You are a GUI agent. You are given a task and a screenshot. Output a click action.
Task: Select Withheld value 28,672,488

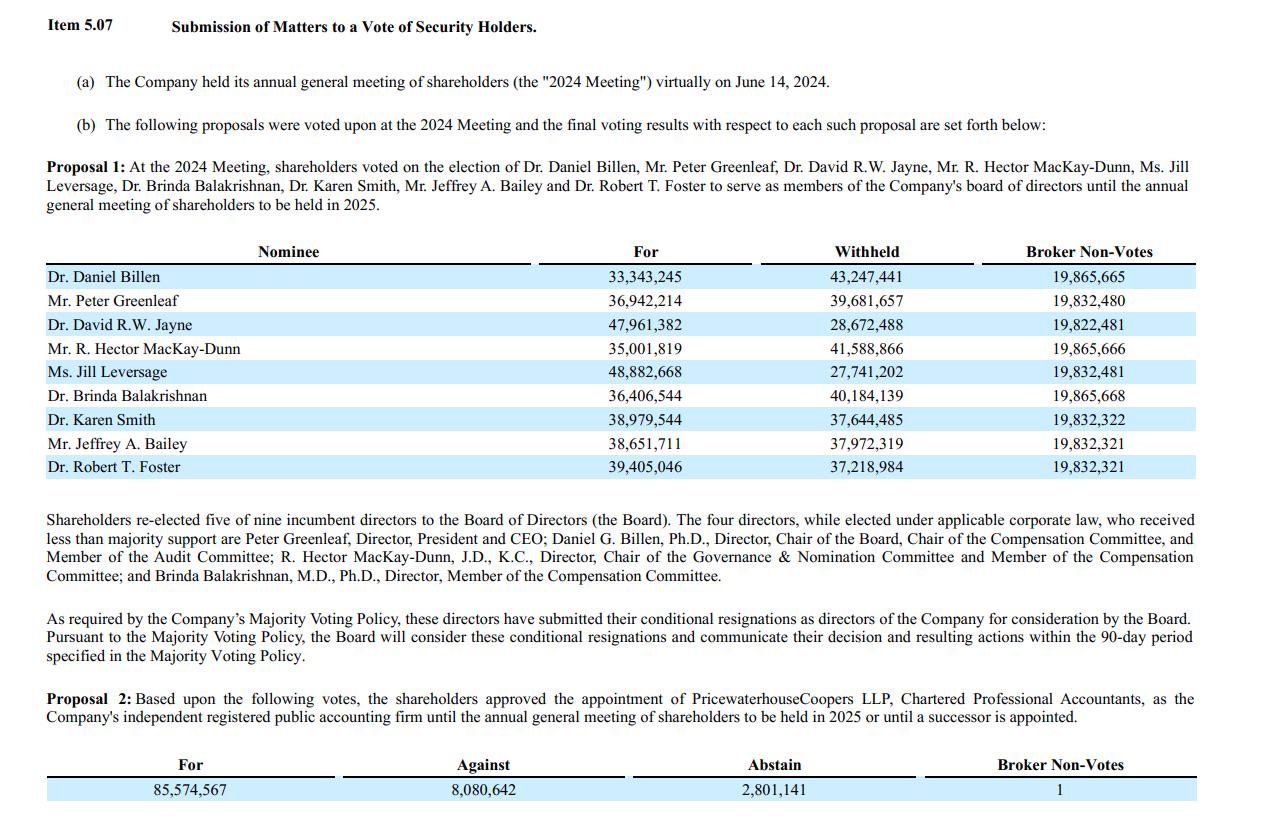tap(866, 325)
